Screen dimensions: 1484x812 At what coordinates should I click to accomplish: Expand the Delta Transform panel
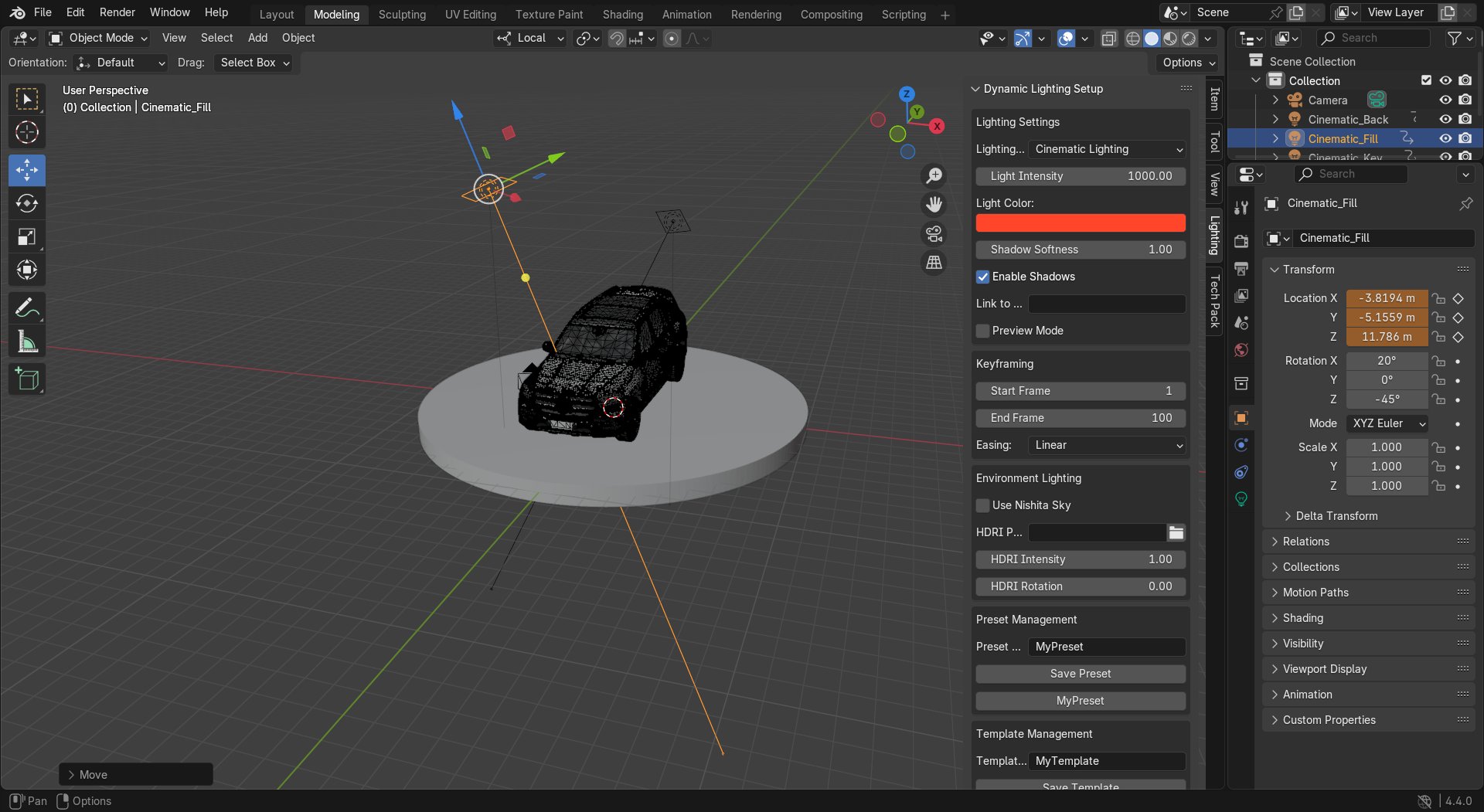[x=1336, y=516]
